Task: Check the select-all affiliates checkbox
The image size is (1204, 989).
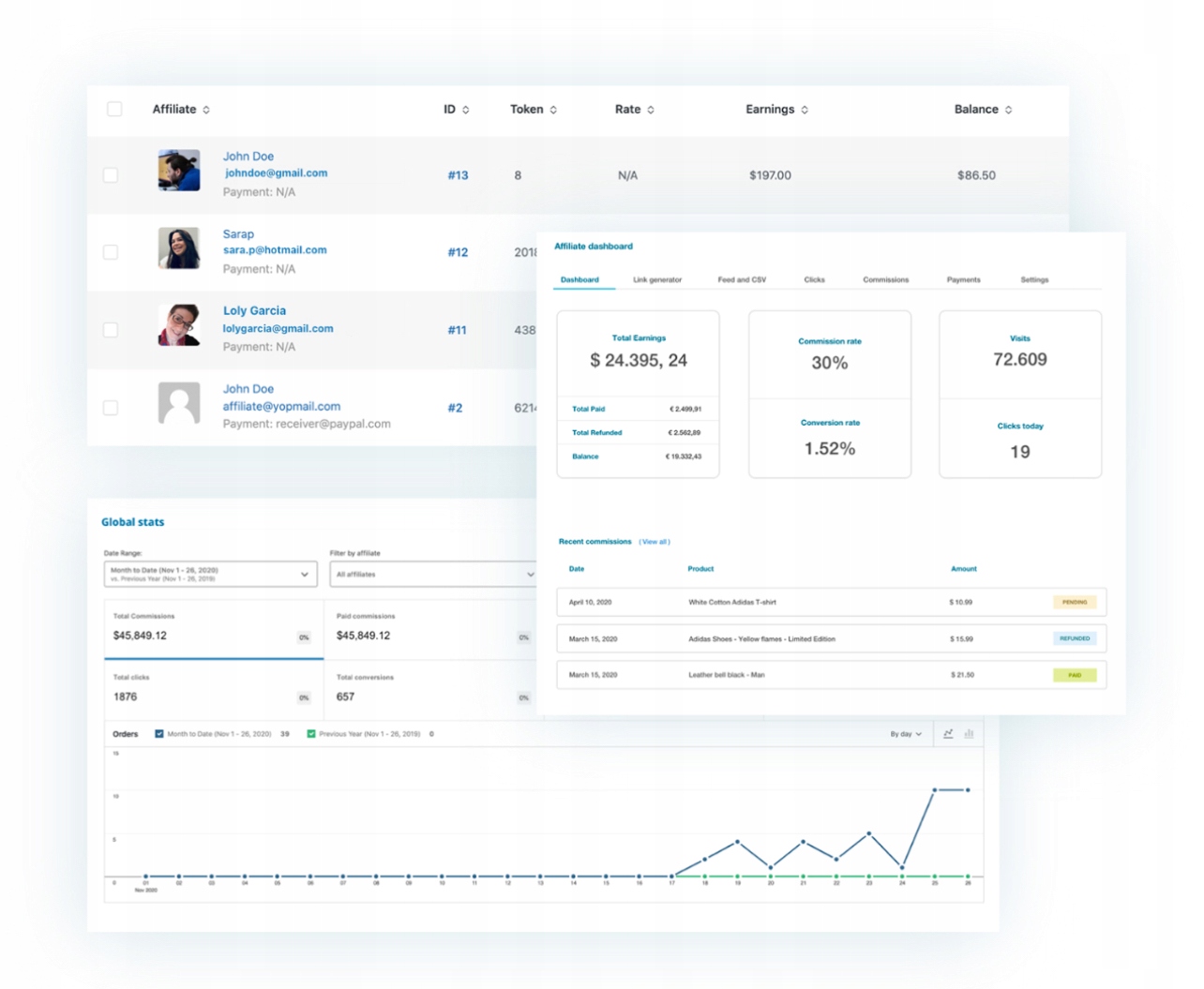Action: 114,109
